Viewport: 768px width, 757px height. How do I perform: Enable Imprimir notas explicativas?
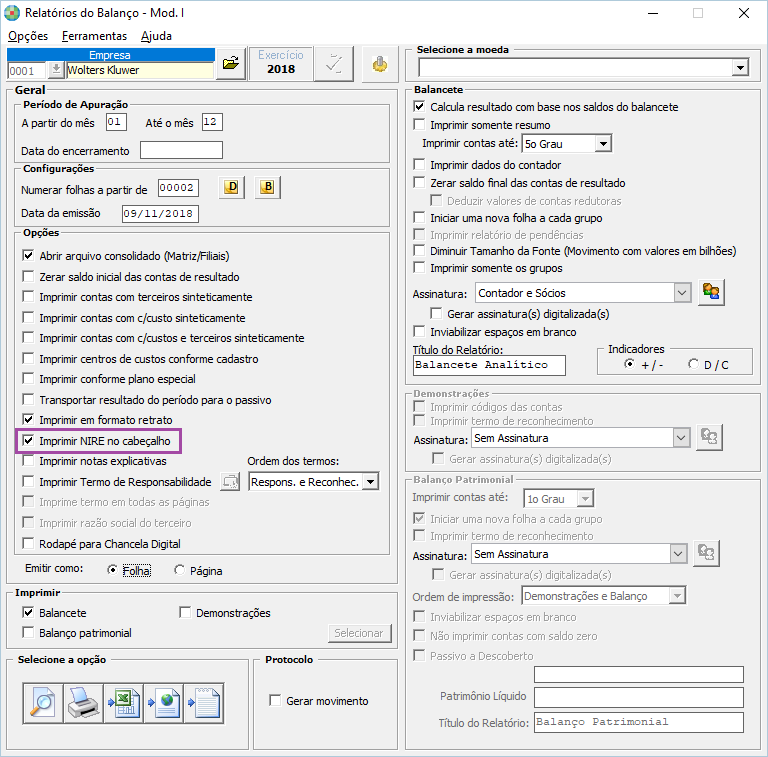pos(28,461)
